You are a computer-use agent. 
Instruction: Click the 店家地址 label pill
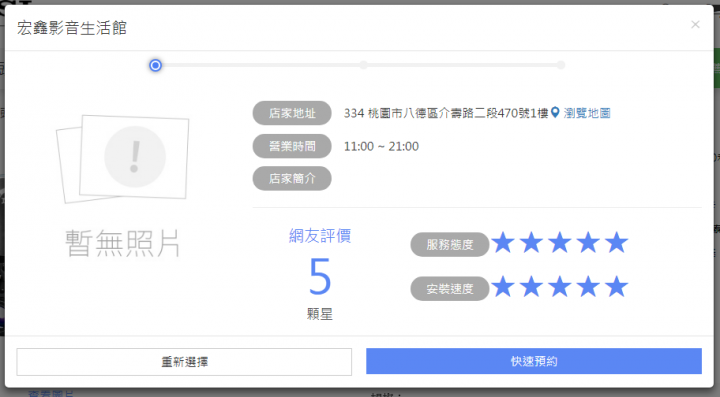coord(292,113)
